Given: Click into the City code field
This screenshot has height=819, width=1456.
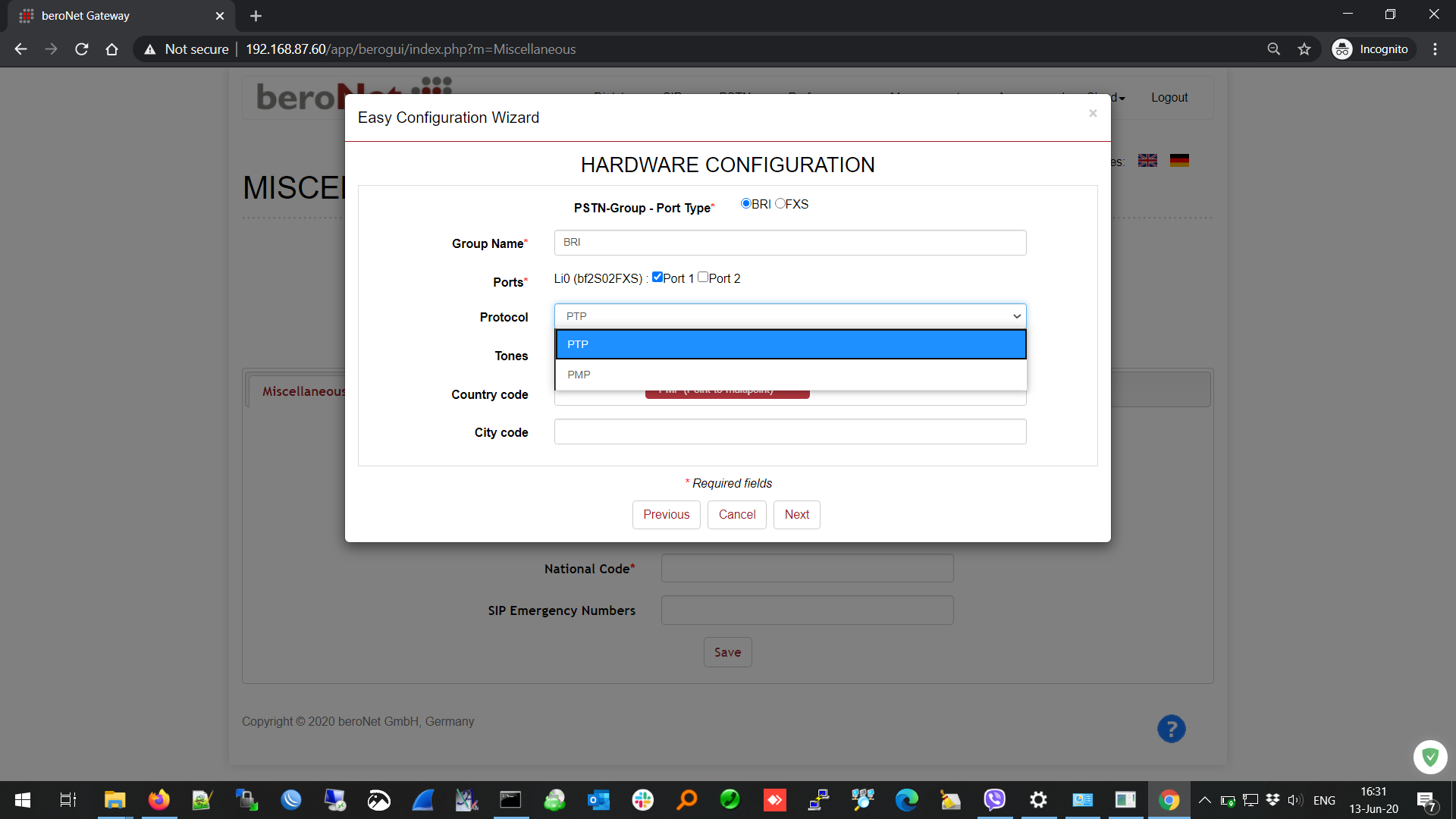Looking at the screenshot, I should coord(790,431).
